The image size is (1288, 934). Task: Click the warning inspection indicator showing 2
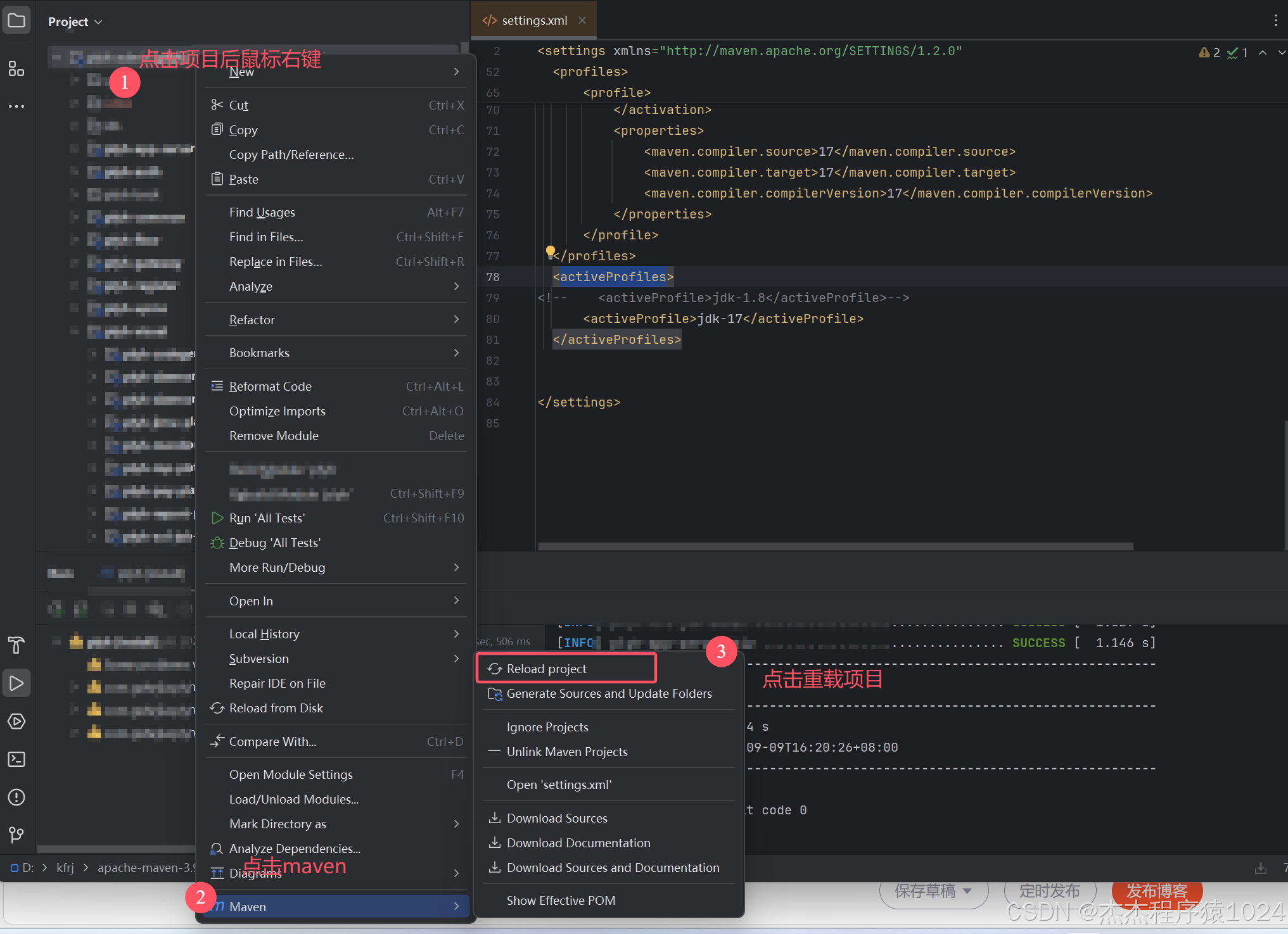(x=1208, y=53)
